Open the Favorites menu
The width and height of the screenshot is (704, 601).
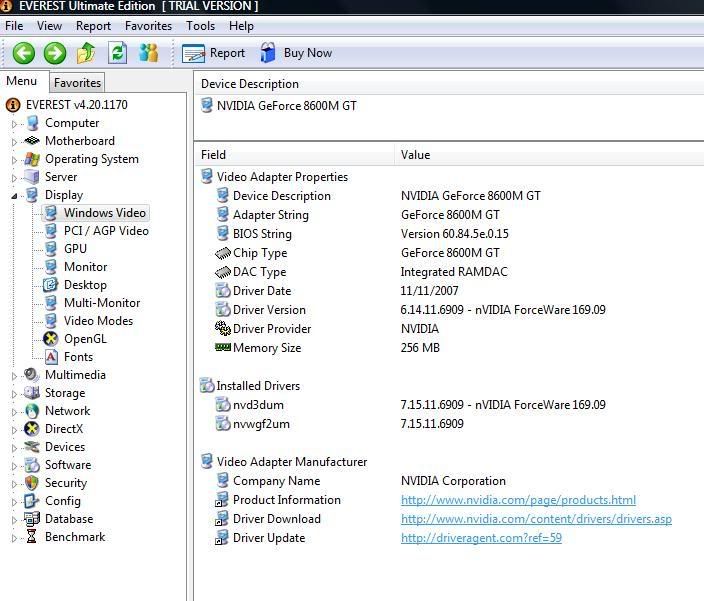pos(148,26)
